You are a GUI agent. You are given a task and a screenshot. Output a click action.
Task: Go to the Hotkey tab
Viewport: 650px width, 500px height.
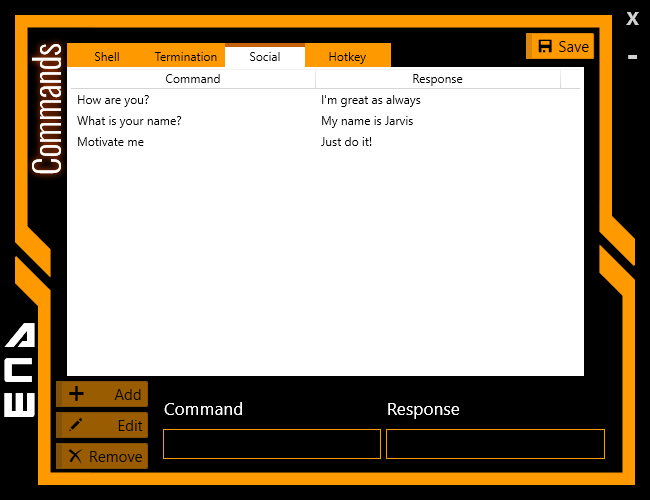click(347, 57)
